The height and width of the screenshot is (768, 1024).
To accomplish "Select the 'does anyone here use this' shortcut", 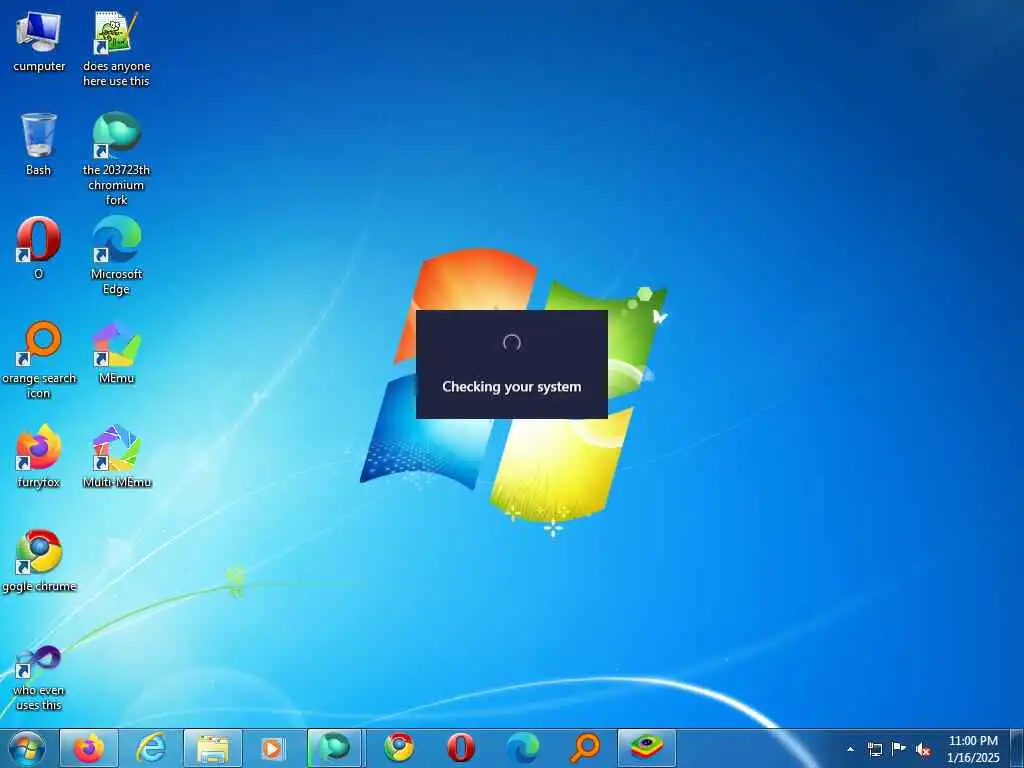I will pos(116,49).
